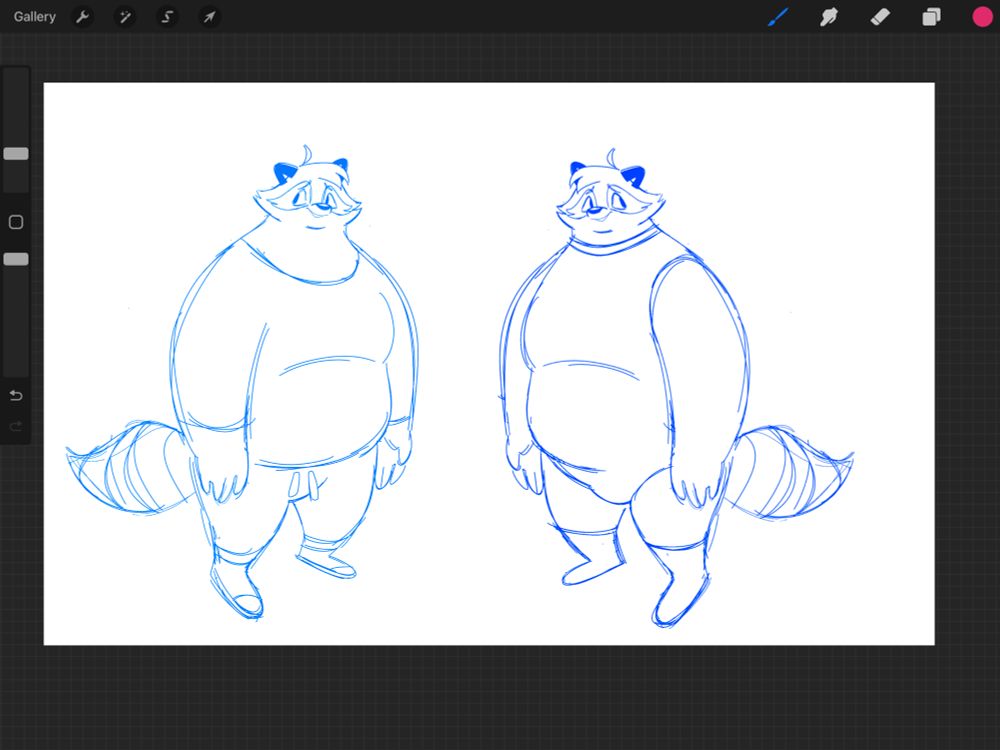Undo the last stroke
The image size is (1000, 750).
tap(16, 395)
